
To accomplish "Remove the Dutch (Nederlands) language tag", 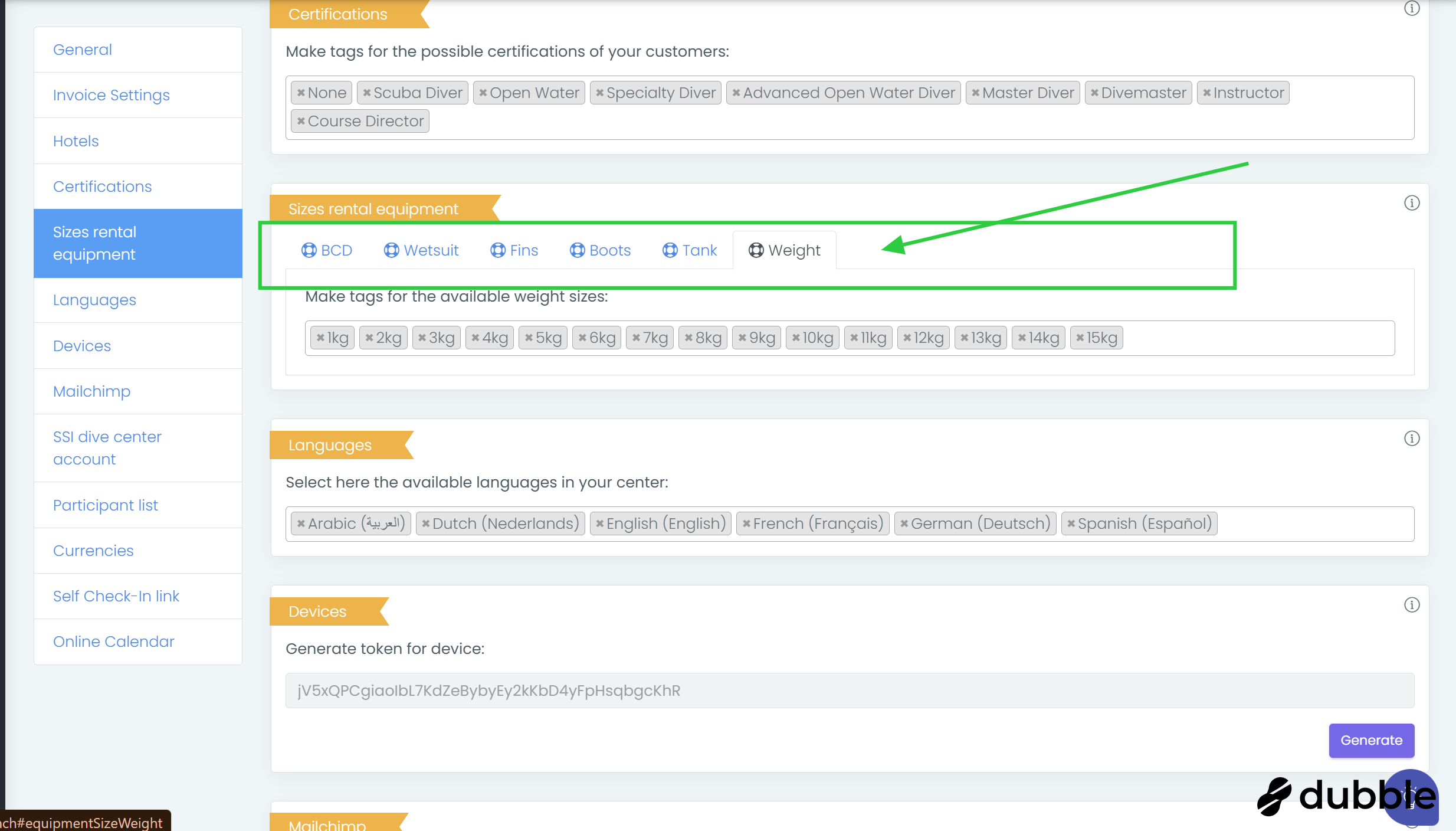I will (x=425, y=524).
